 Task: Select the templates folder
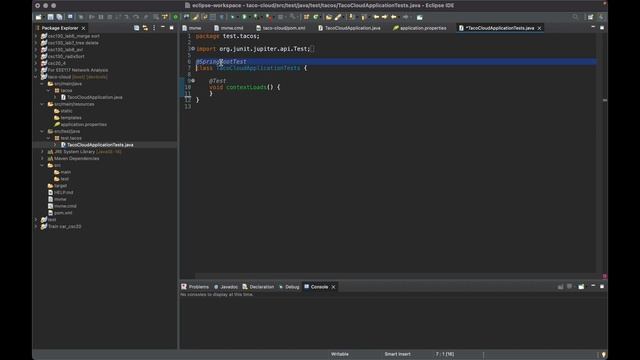[x=71, y=118]
